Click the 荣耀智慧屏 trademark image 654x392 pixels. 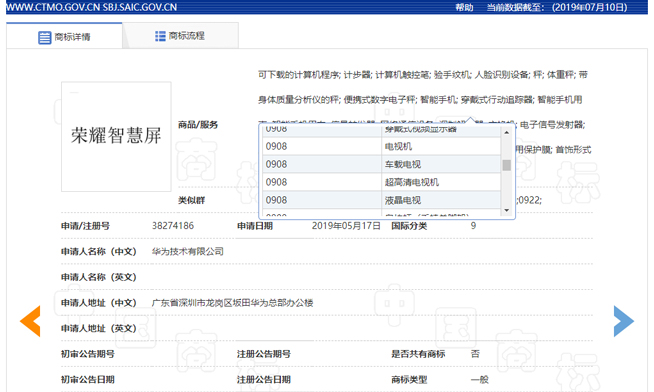coord(116,136)
